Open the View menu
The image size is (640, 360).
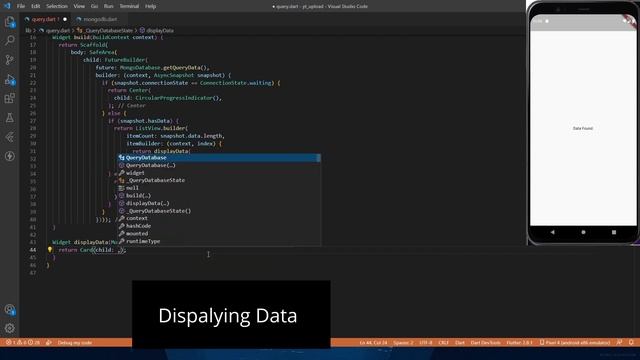(x=79, y=6)
